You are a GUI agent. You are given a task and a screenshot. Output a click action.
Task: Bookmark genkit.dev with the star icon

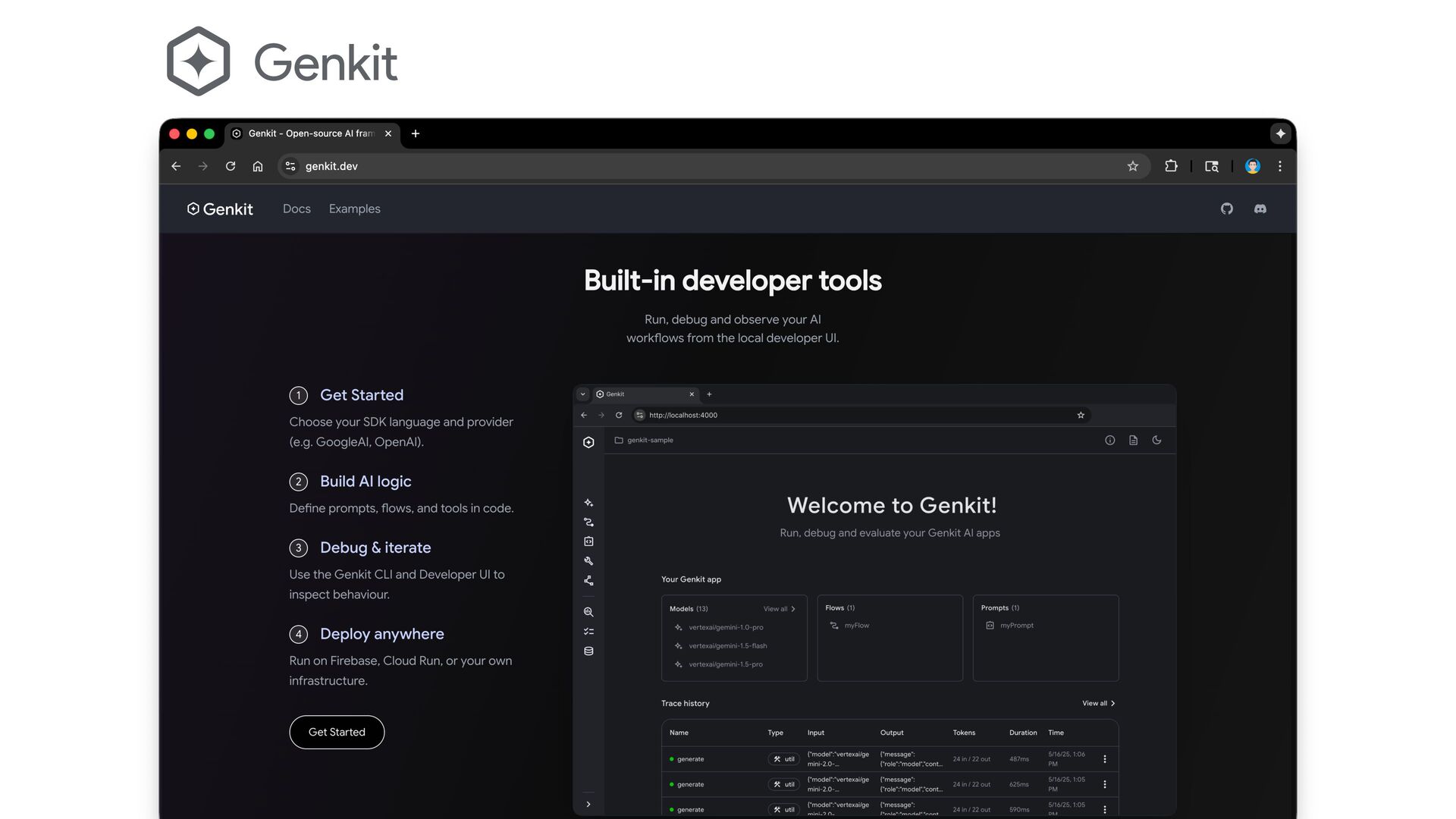pyautogui.click(x=1132, y=166)
